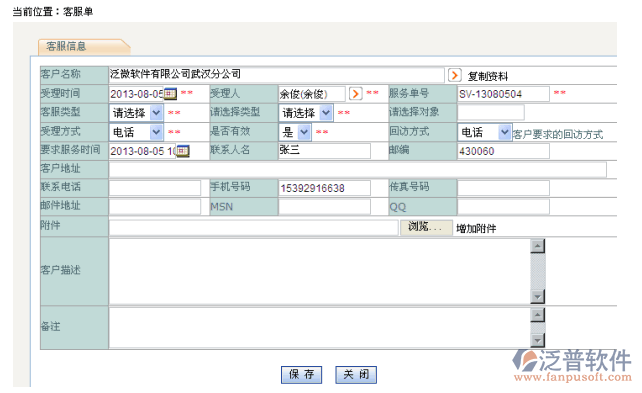Click up arrow in 备注 scrollbar
Screen dimensions: 642x393
click(537, 315)
